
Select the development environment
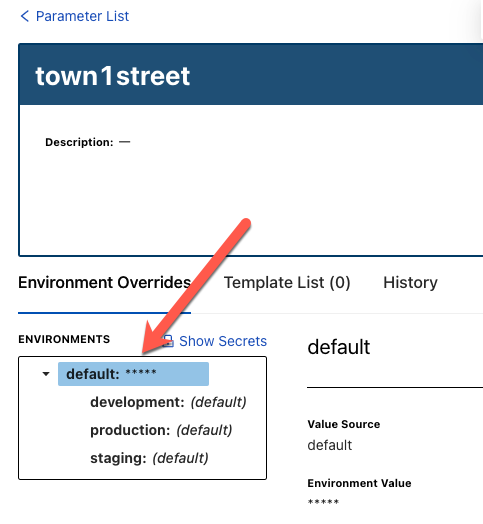[x=168, y=402]
